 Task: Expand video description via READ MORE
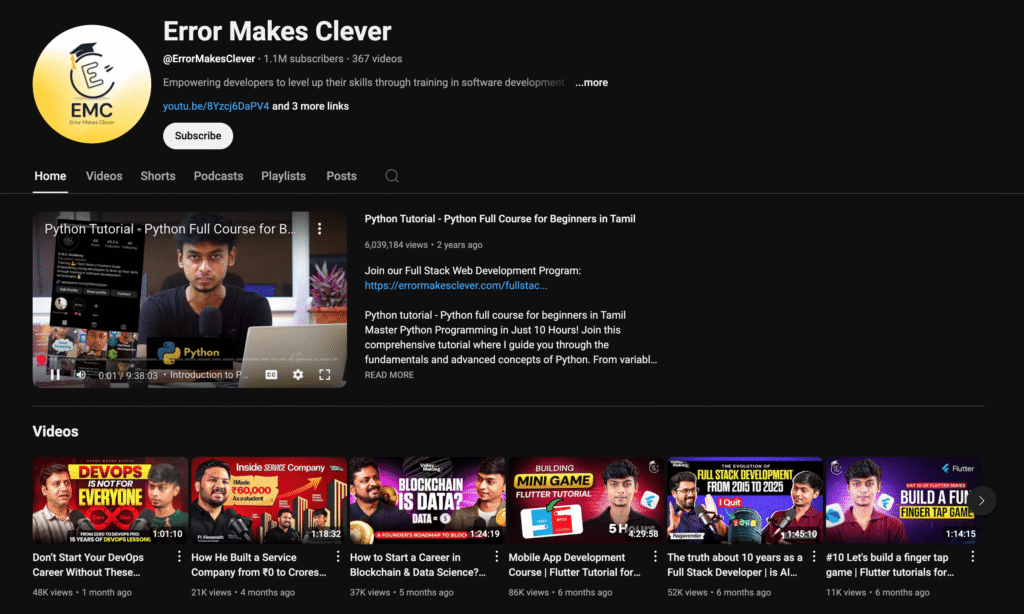point(389,375)
